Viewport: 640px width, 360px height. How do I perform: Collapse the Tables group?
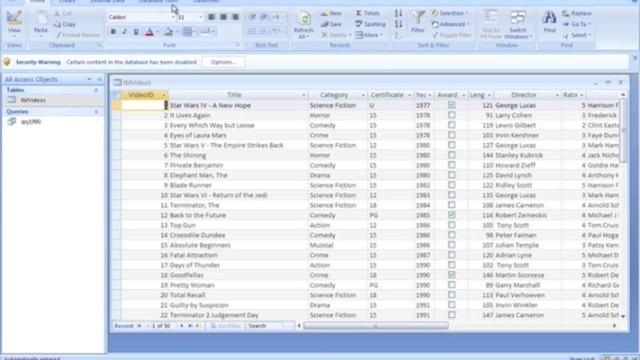tap(96, 90)
